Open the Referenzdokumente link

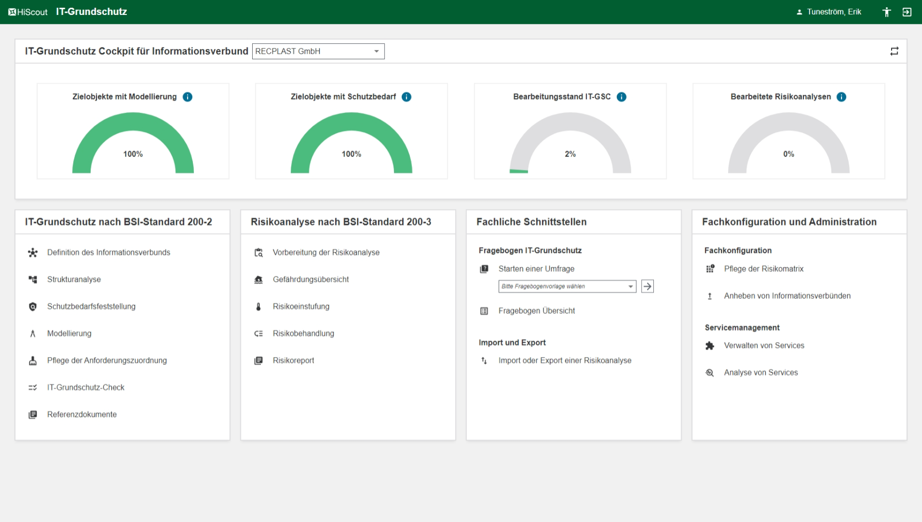(82, 415)
